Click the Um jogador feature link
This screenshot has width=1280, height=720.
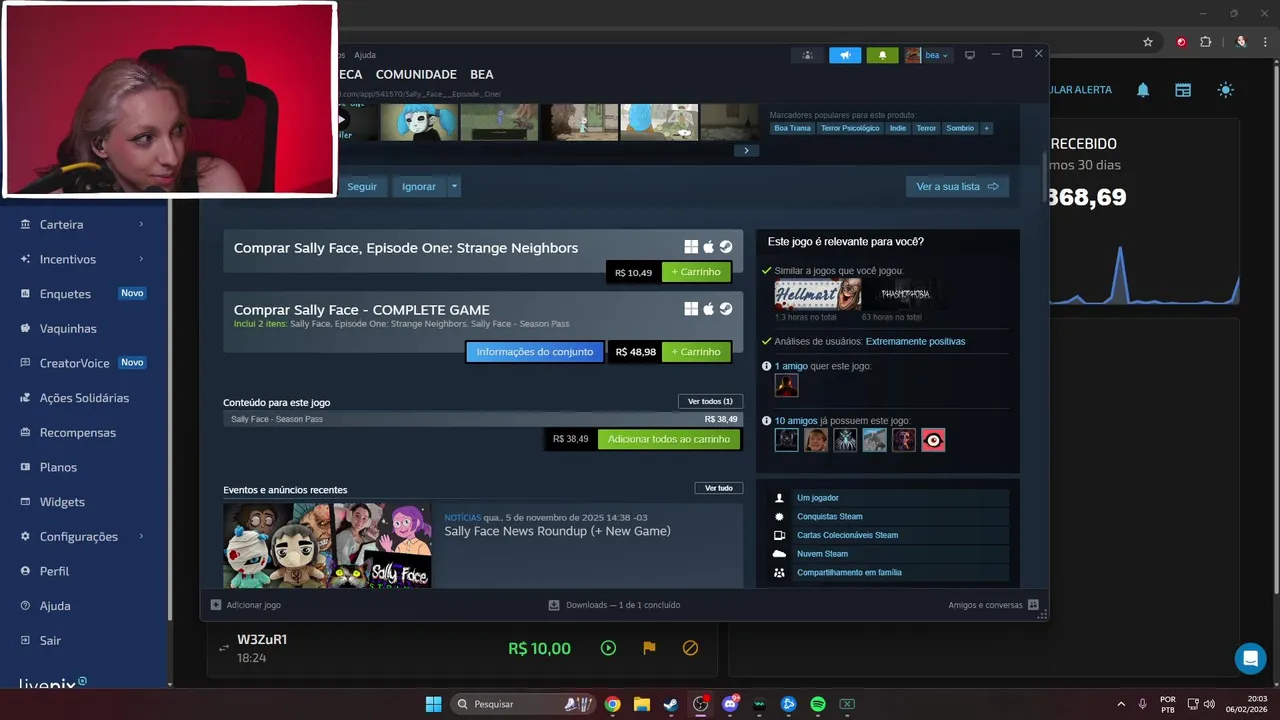pos(818,498)
